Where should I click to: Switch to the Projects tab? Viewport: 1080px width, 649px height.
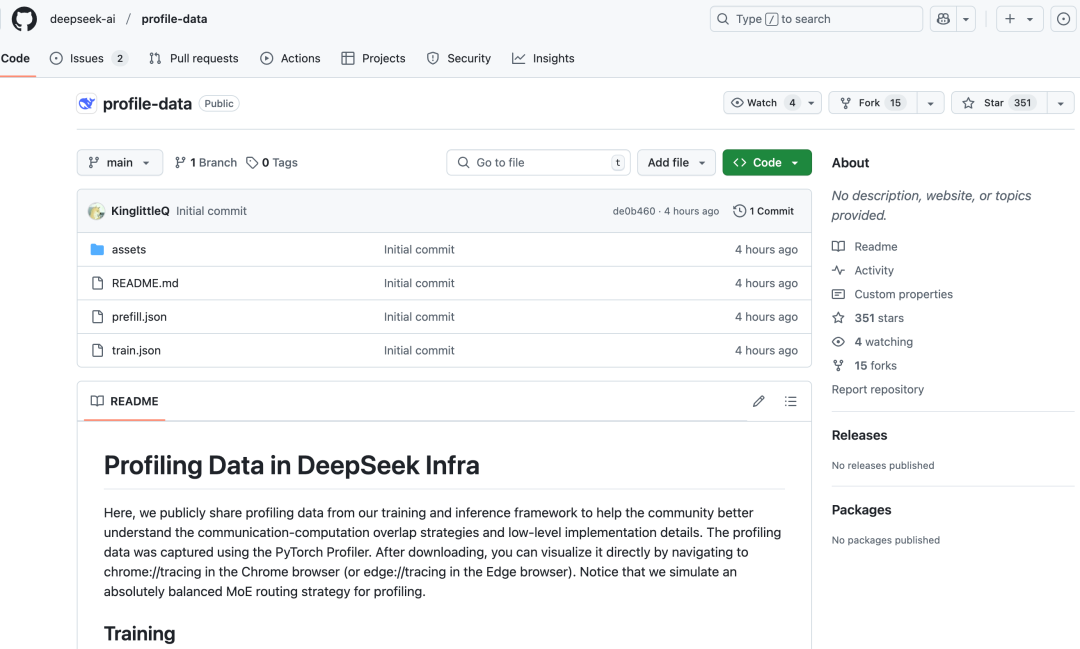point(373,59)
